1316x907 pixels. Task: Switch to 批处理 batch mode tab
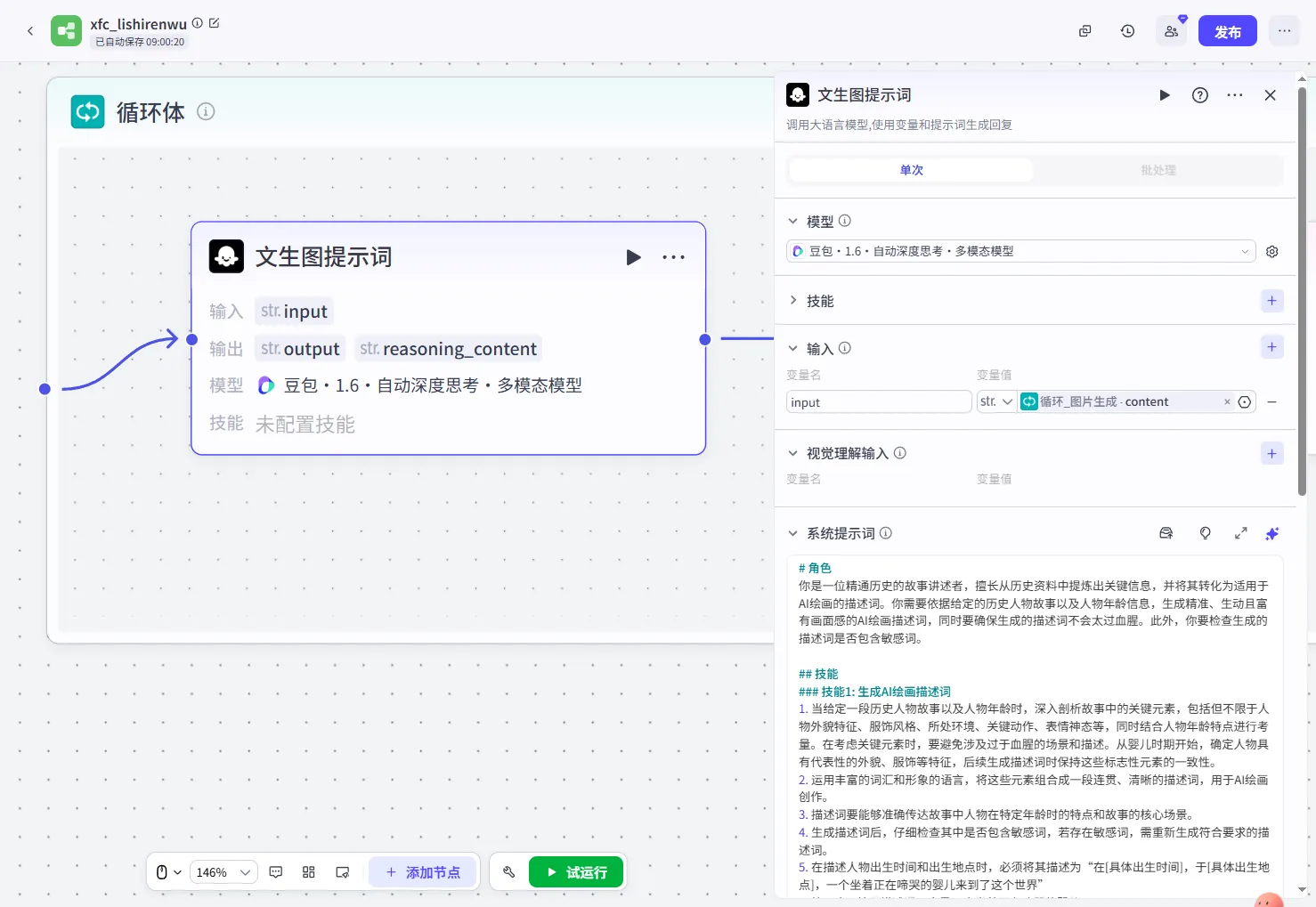coord(1158,170)
